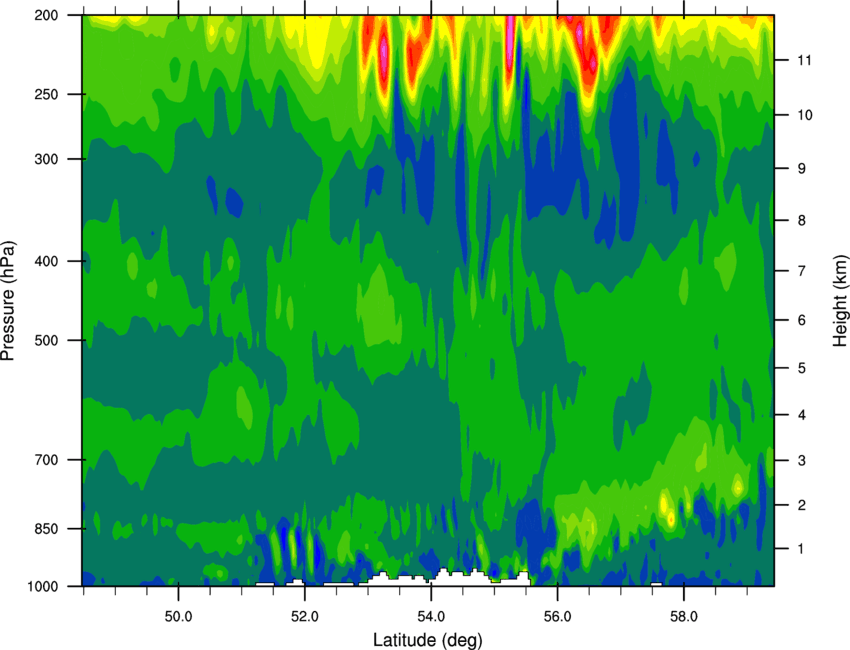The image size is (850, 650).
Task: Click the 400 hPa pressure tick label
Action: click(x=47, y=261)
